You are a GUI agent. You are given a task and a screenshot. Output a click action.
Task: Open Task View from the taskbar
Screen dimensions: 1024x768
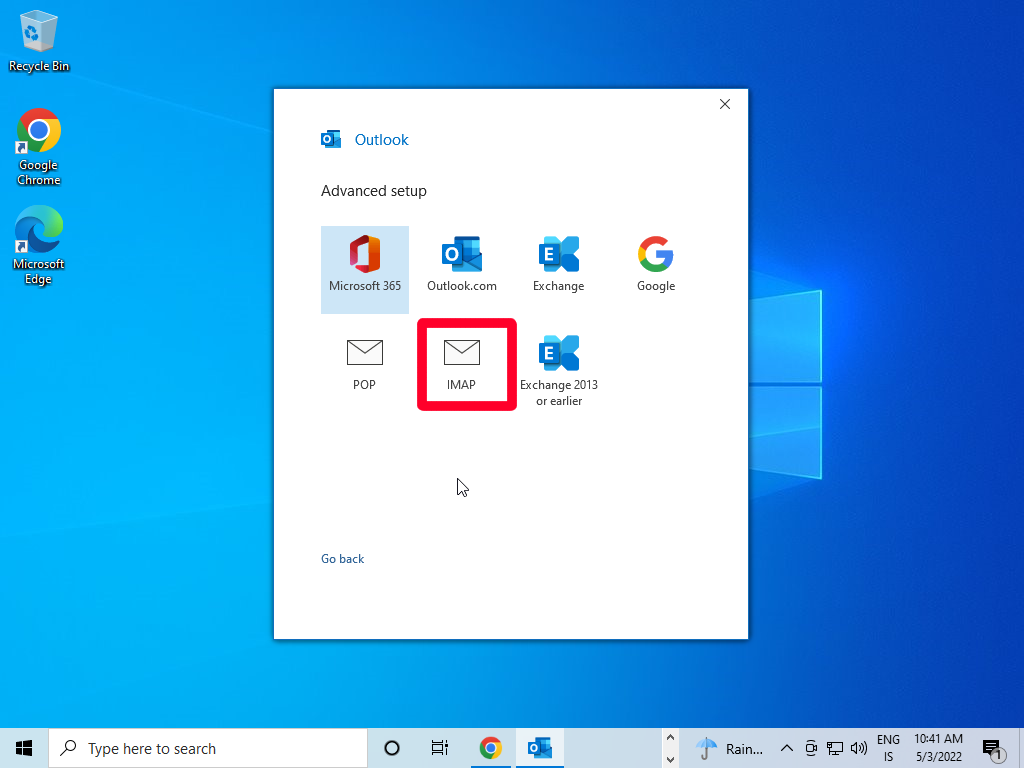click(439, 748)
